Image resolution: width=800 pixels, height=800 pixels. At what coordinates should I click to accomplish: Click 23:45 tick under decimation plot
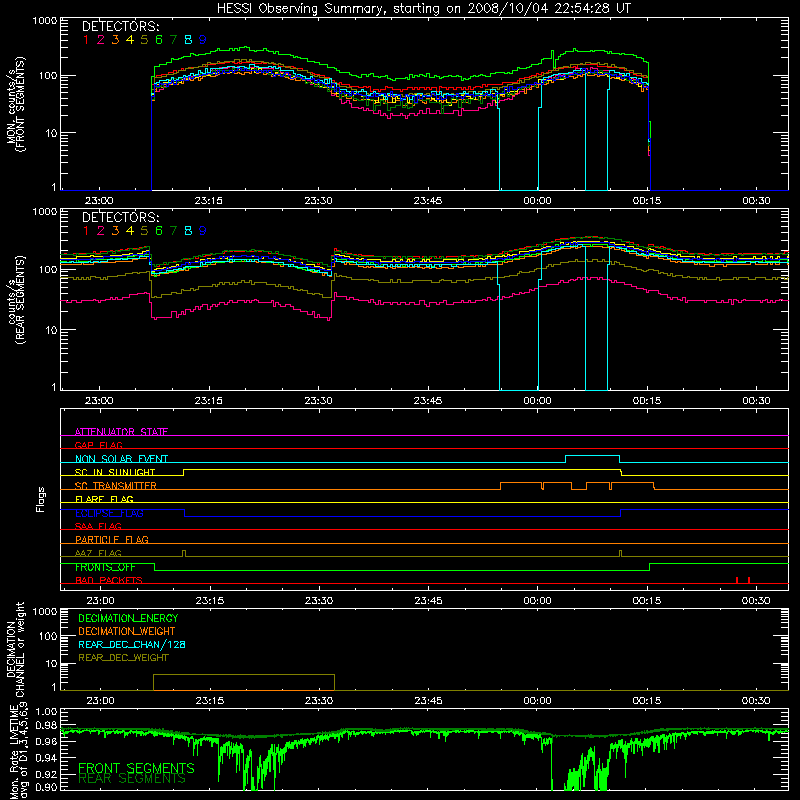(x=428, y=701)
